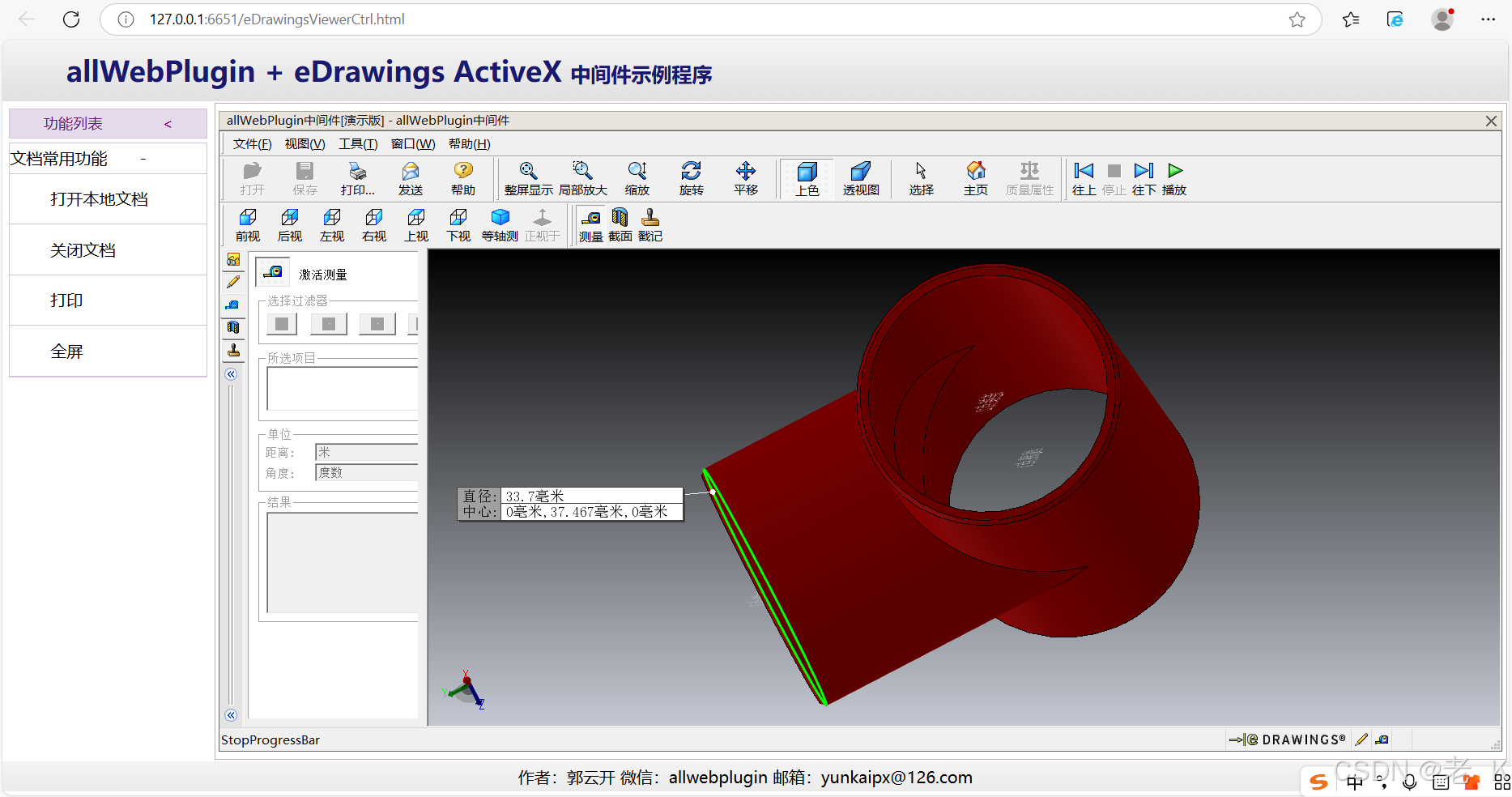Open the 距离 distance unit dropdown
The height and width of the screenshot is (797, 1512).
[x=367, y=452]
